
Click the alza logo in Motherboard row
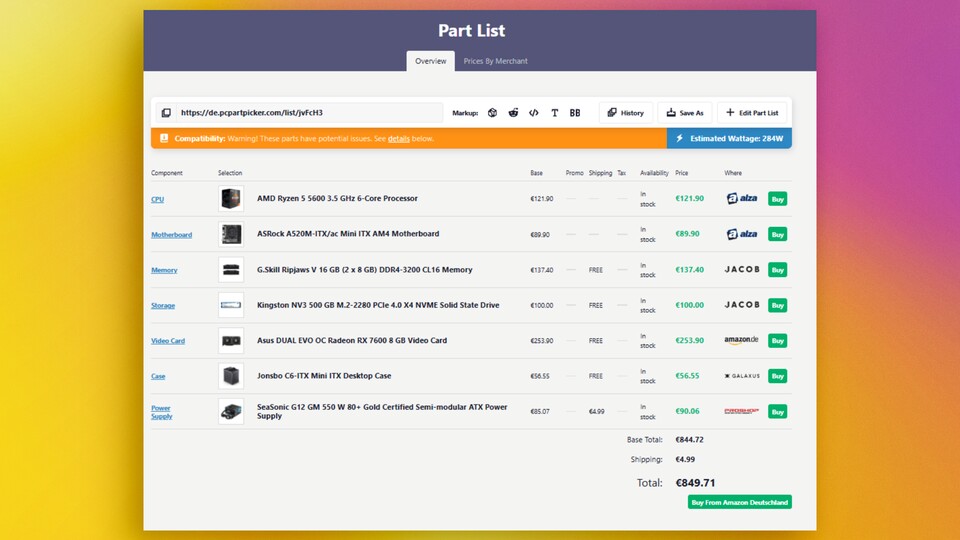tap(742, 234)
